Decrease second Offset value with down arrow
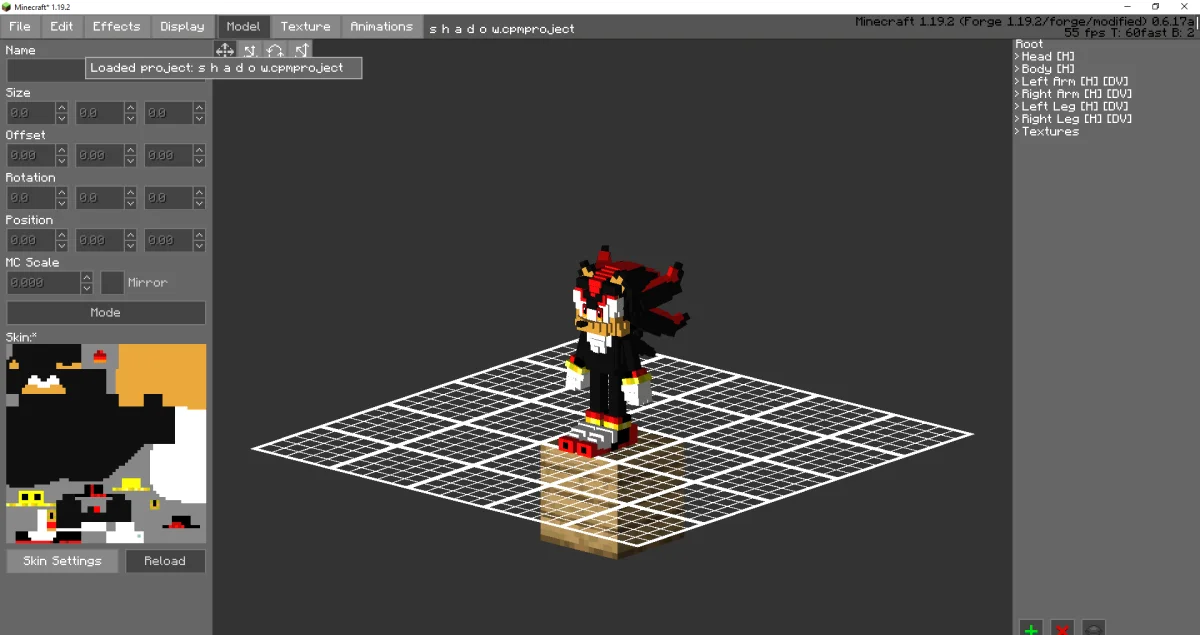The image size is (1200, 635). coord(131,162)
